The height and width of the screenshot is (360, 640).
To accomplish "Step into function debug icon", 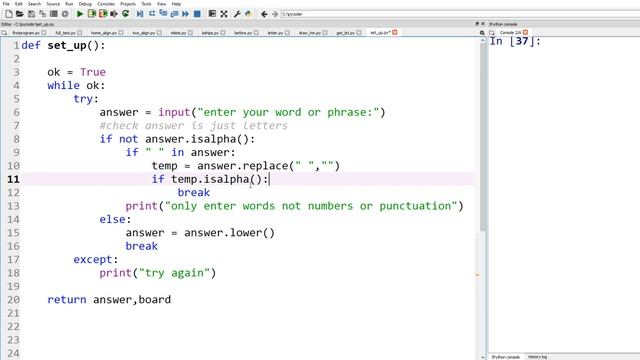I will click(x=163, y=14).
